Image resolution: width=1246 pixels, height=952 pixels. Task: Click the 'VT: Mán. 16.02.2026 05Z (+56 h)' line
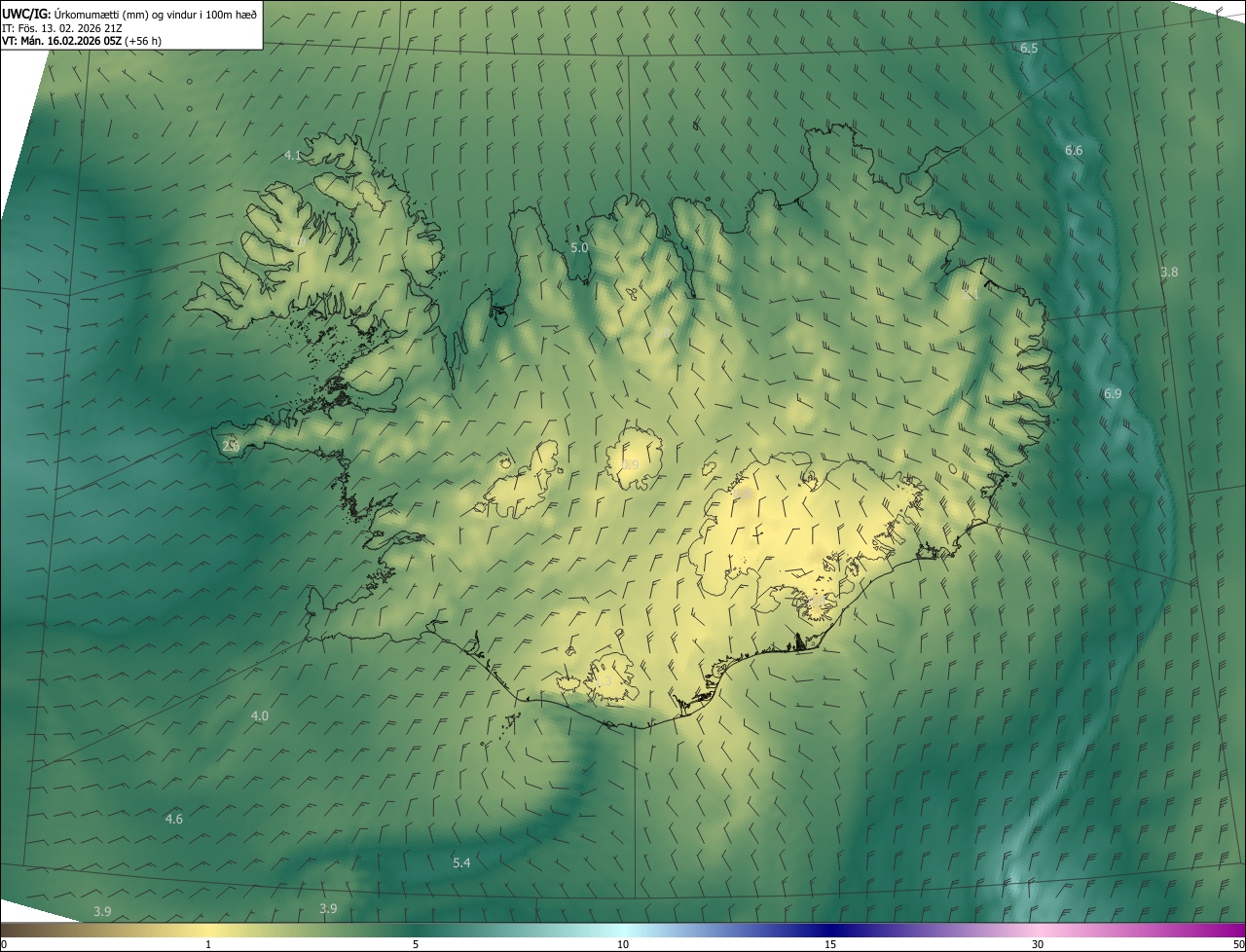[x=82, y=41]
